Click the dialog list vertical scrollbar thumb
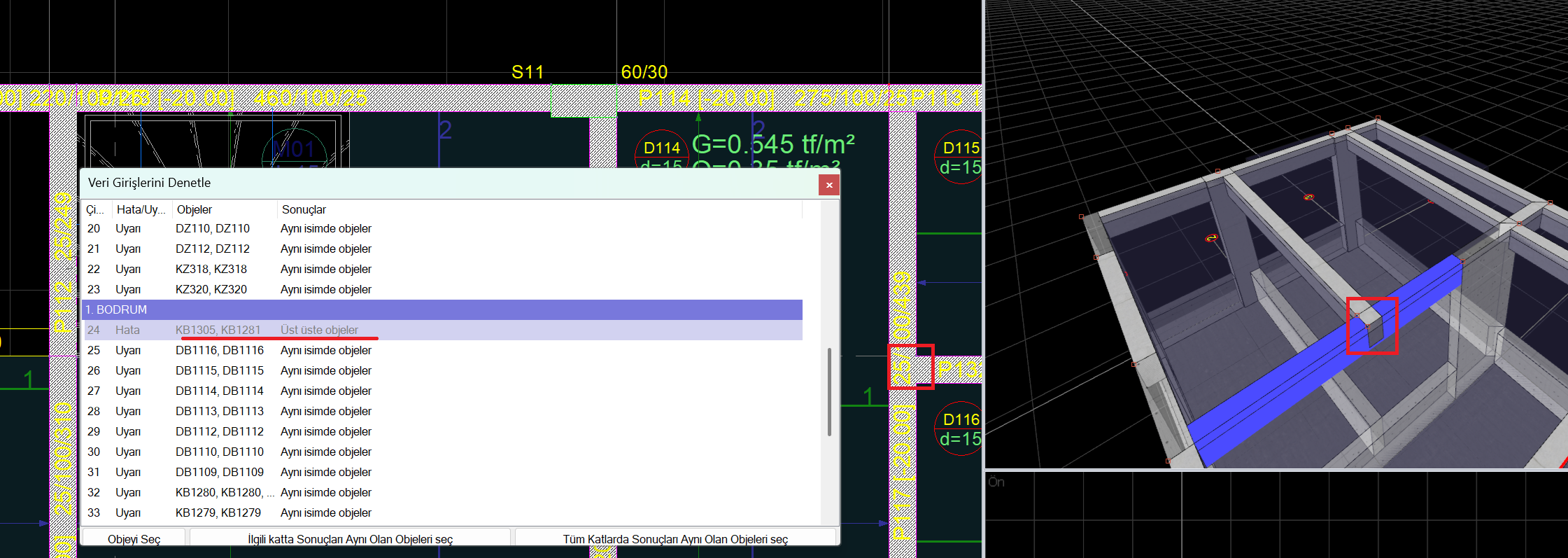 [x=829, y=392]
